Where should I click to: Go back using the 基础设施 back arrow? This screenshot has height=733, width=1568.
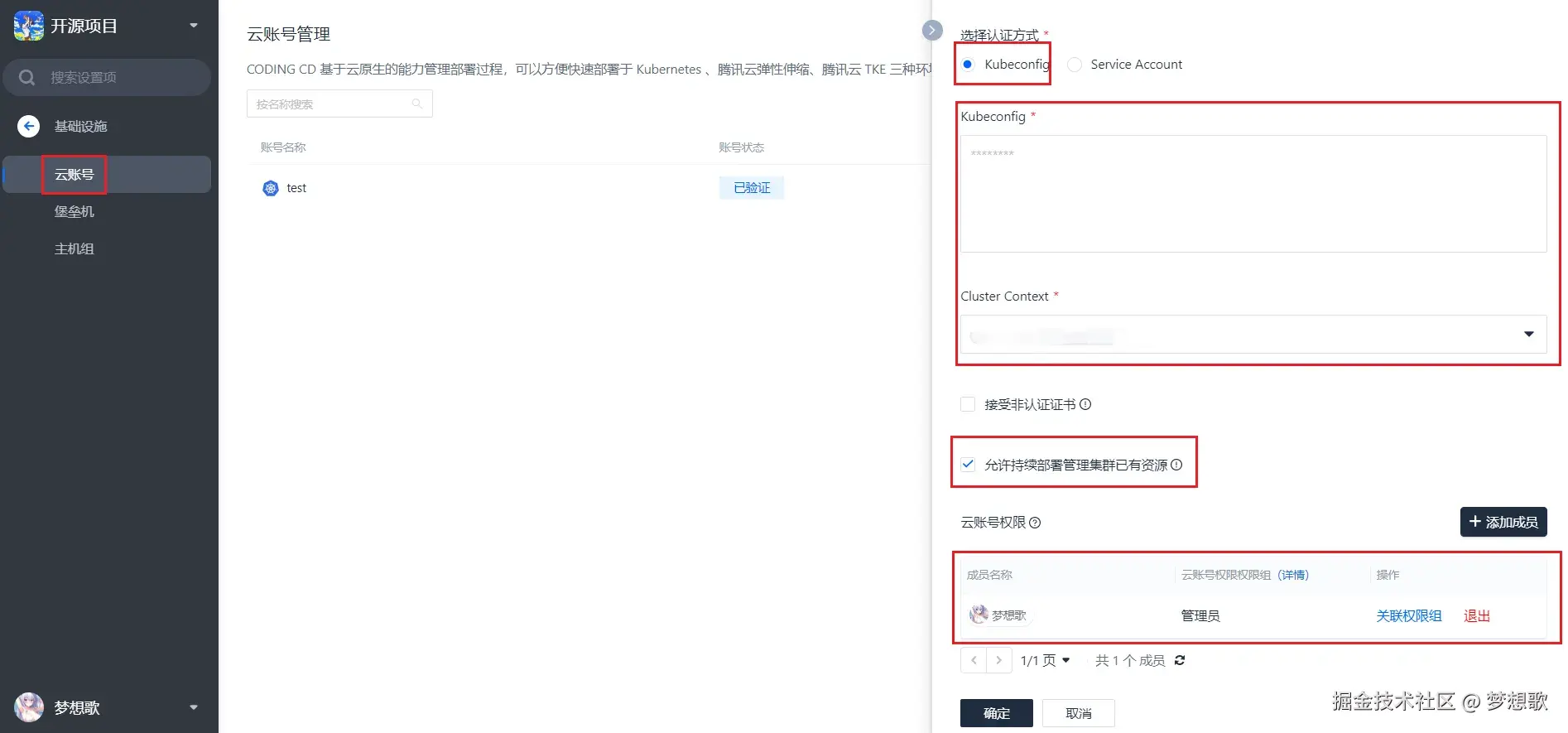(x=29, y=126)
